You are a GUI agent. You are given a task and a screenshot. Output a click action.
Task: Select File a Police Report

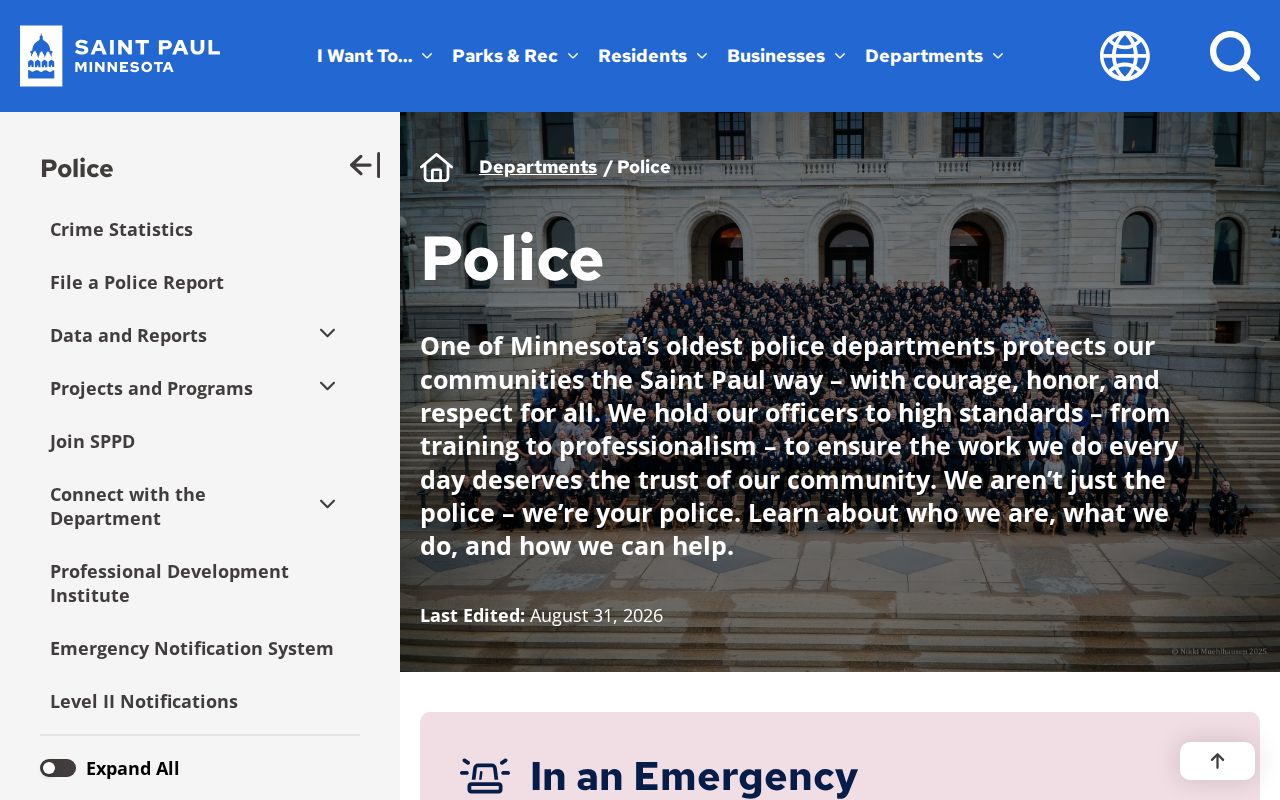click(x=137, y=282)
